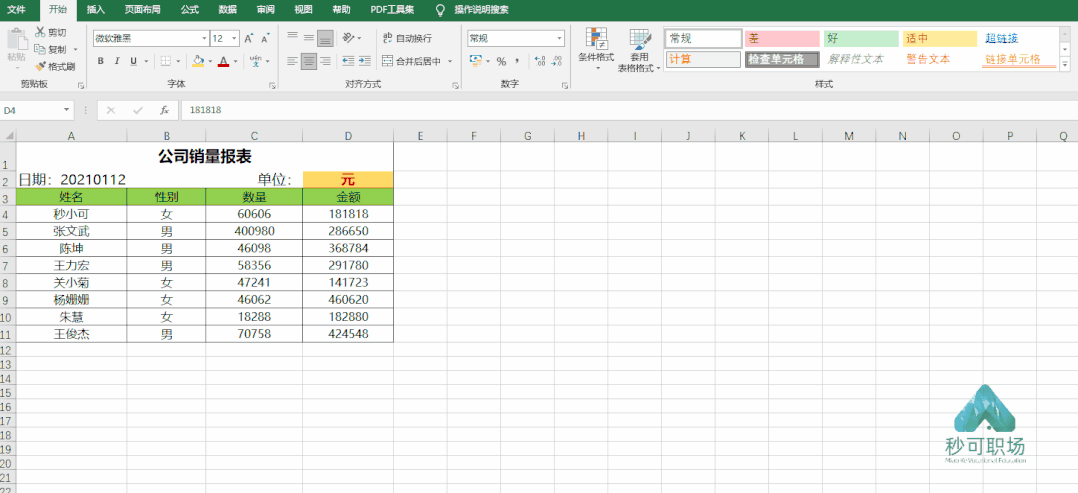Screen dimensions: 1078x493
Task: Select column D header
Action: pos(348,136)
